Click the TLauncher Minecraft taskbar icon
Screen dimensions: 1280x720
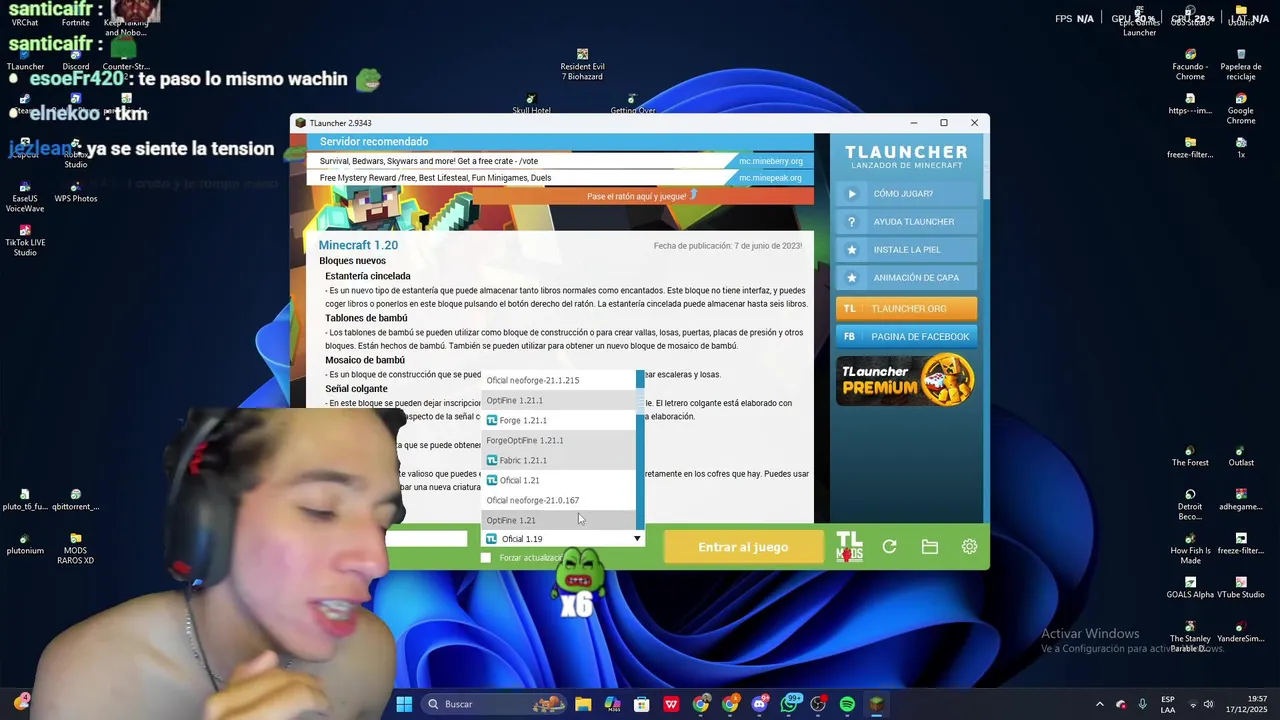coord(876,704)
